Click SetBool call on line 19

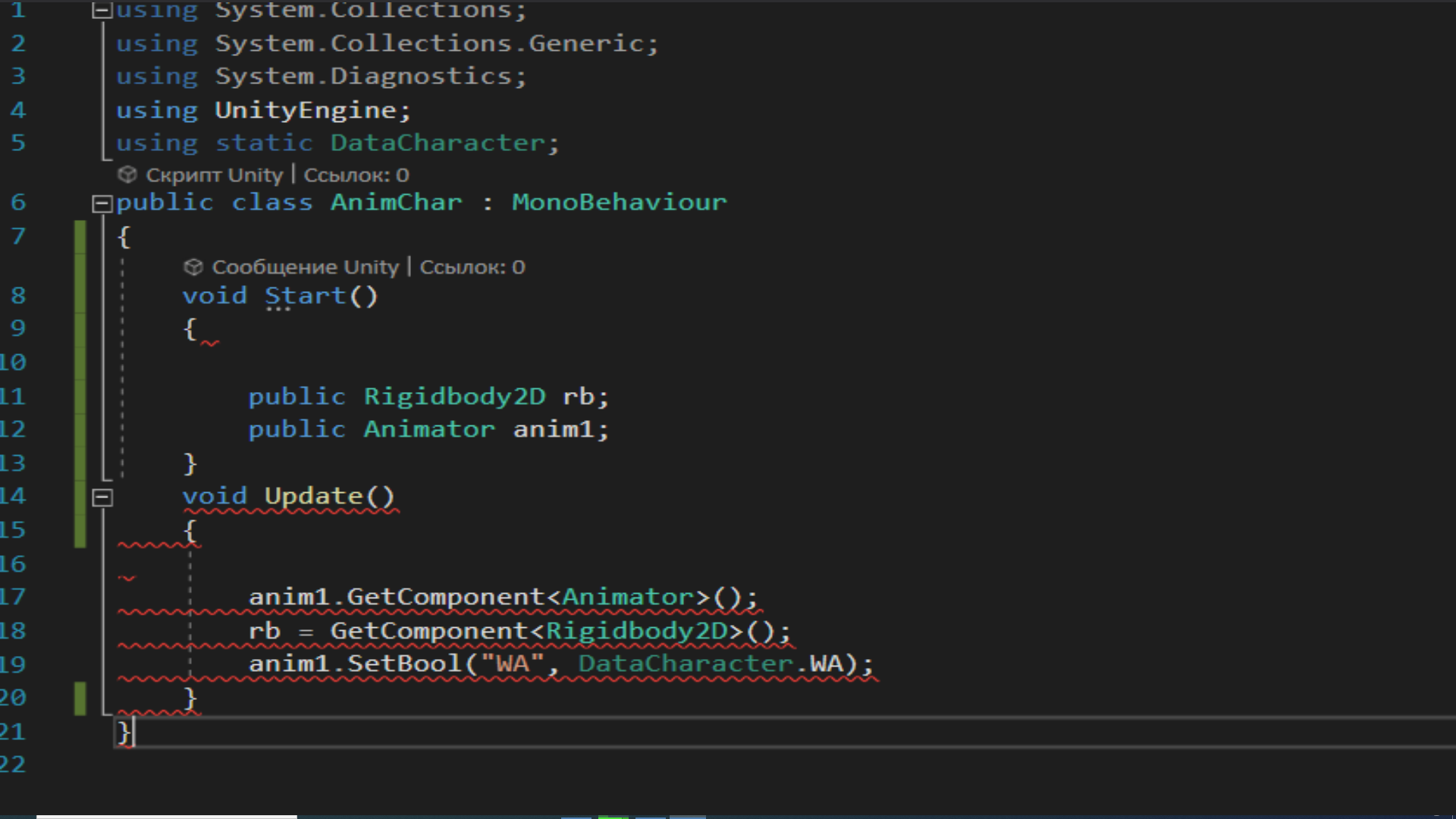click(x=405, y=664)
